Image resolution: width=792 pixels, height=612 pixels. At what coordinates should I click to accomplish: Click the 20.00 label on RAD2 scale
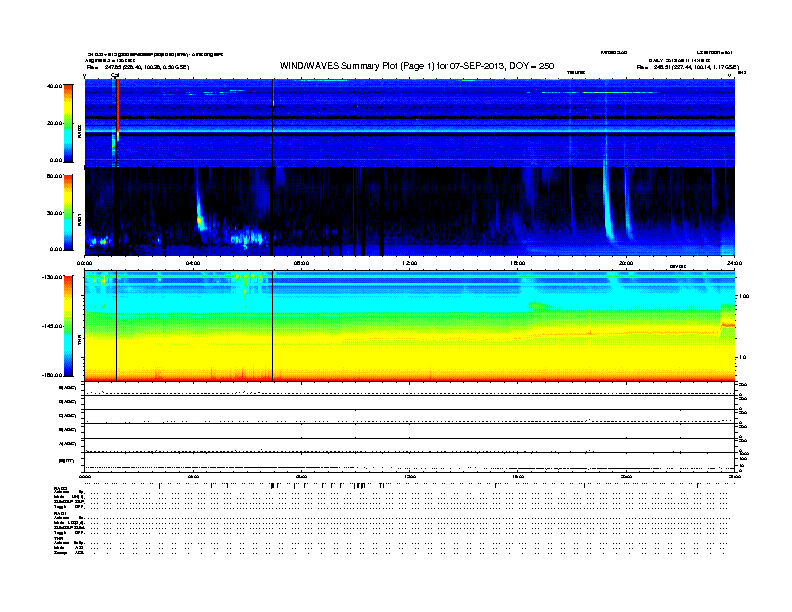point(55,123)
